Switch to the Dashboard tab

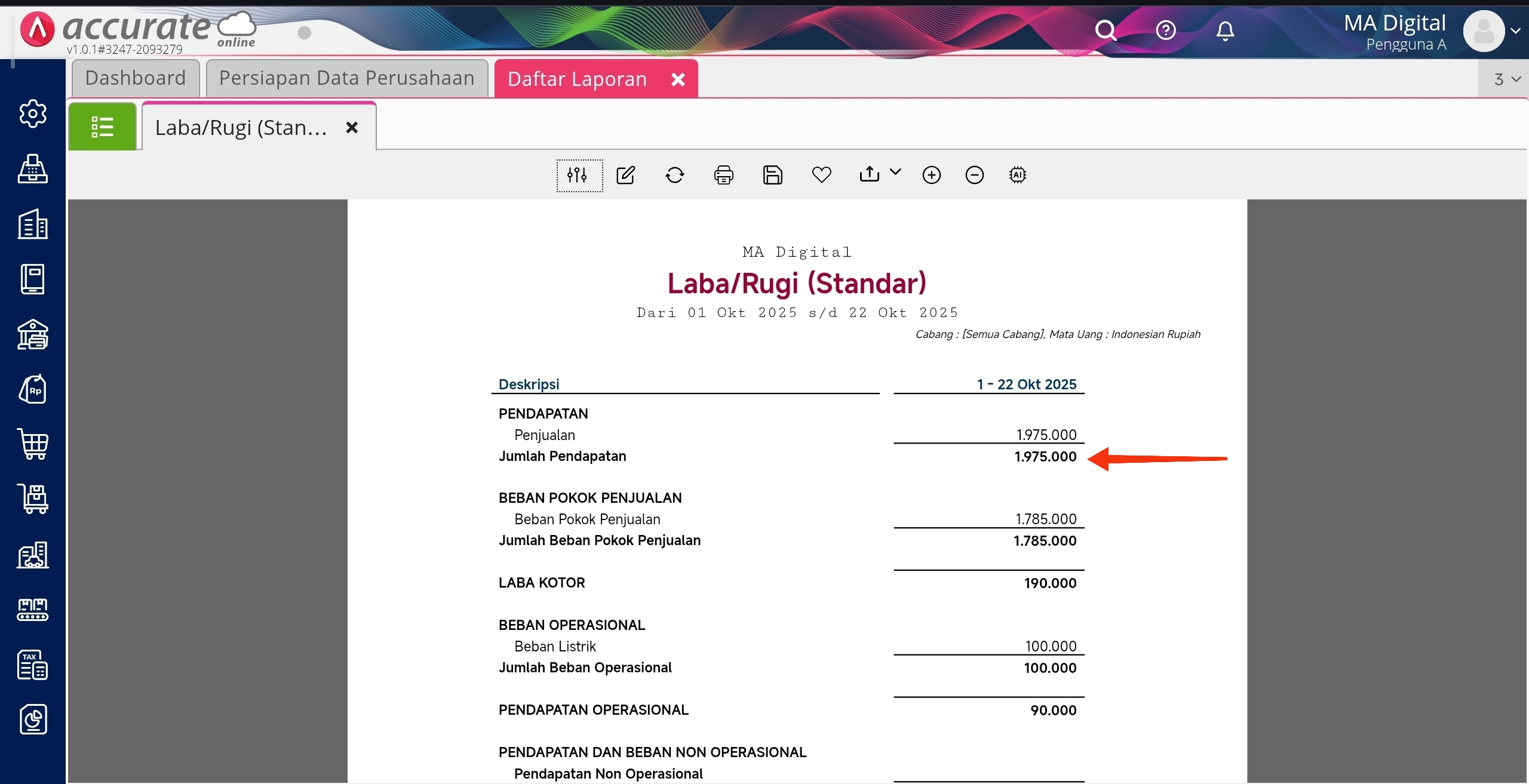136,78
